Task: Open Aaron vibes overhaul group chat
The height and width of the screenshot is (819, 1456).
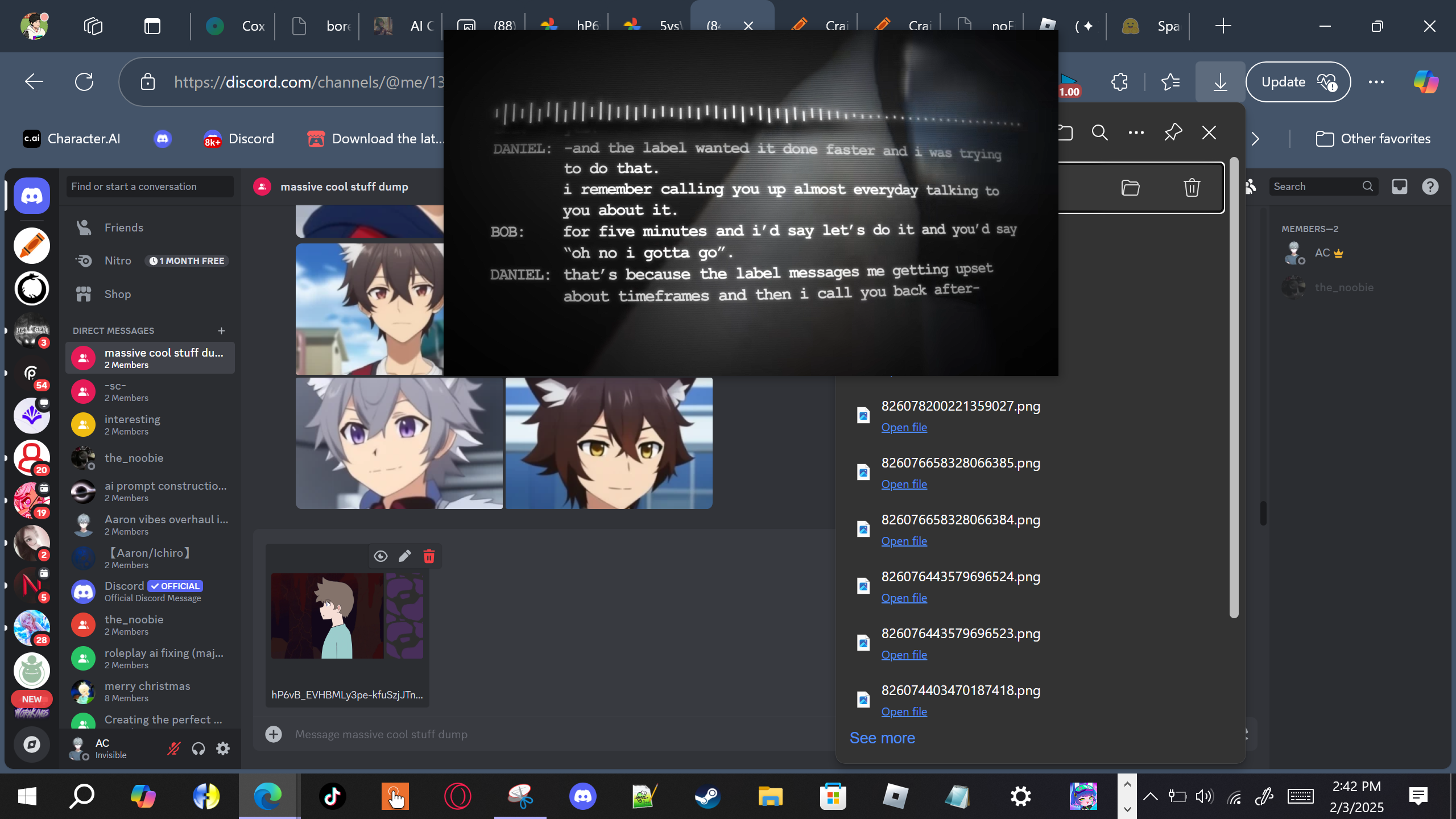Action: point(150,525)
